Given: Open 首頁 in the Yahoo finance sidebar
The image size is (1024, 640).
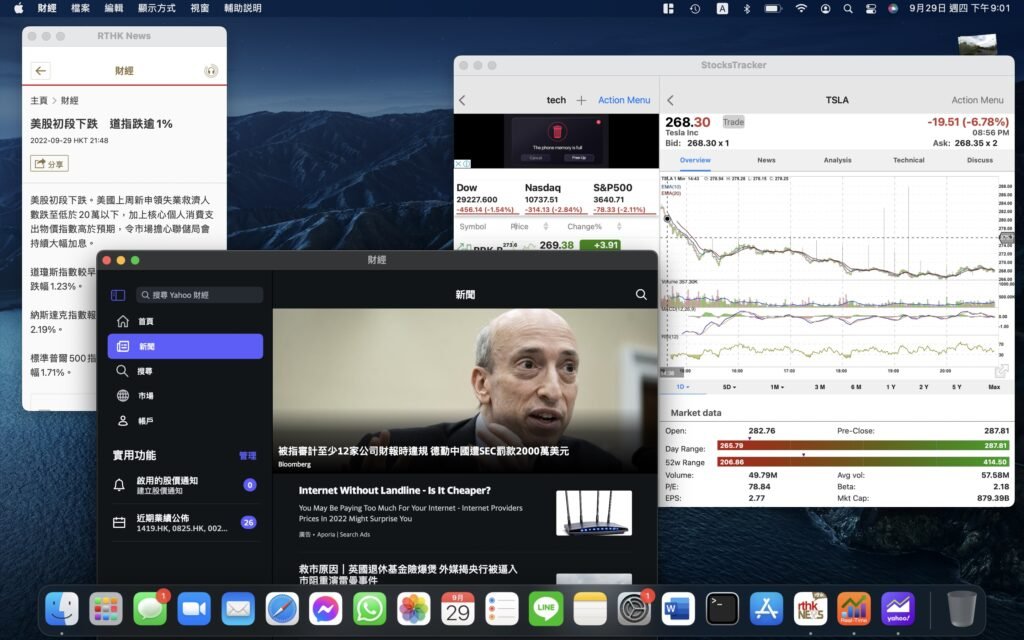Looking at the screenshot, I should point(185,321).
